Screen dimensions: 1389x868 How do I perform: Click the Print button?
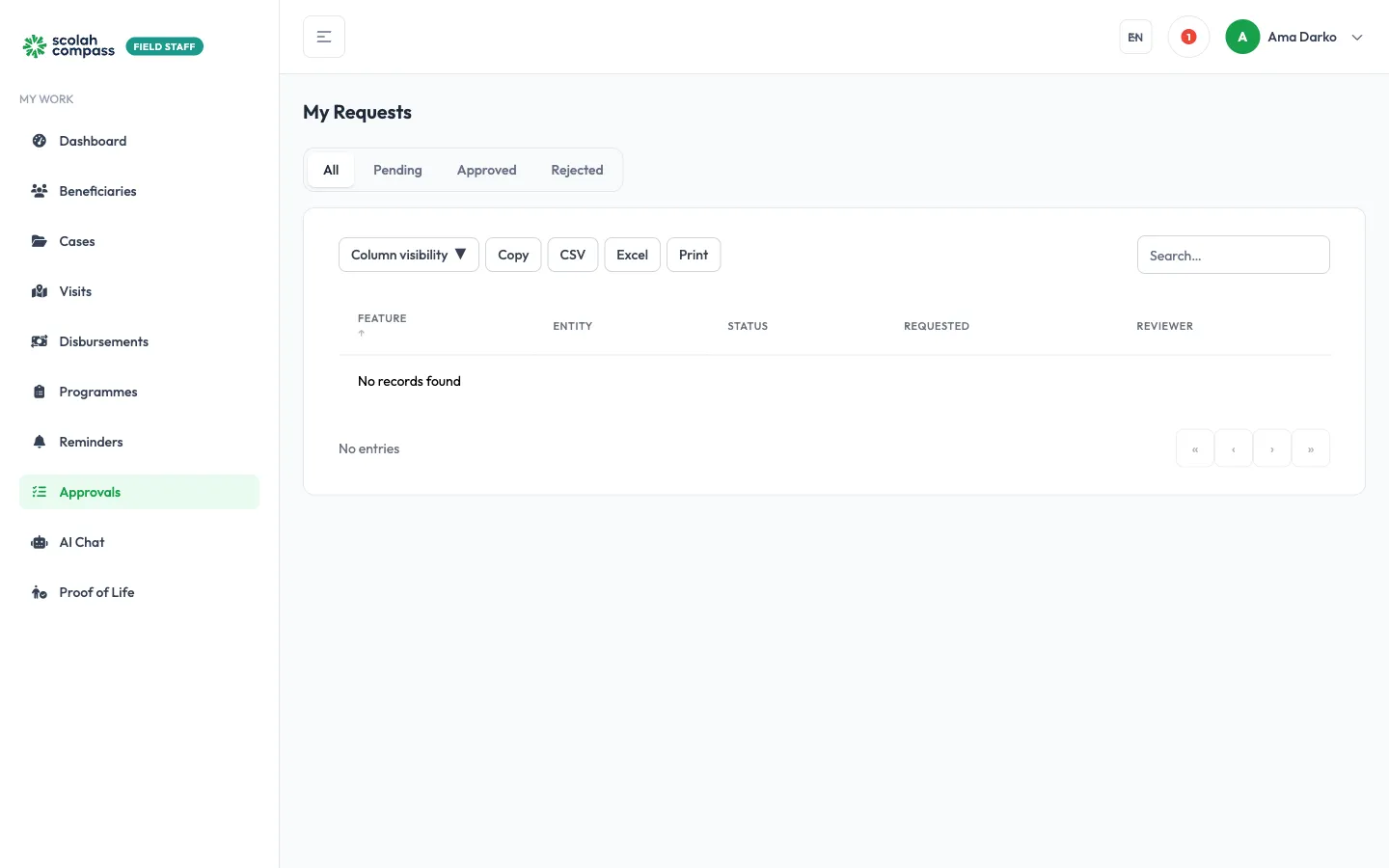tap(694, 255)
